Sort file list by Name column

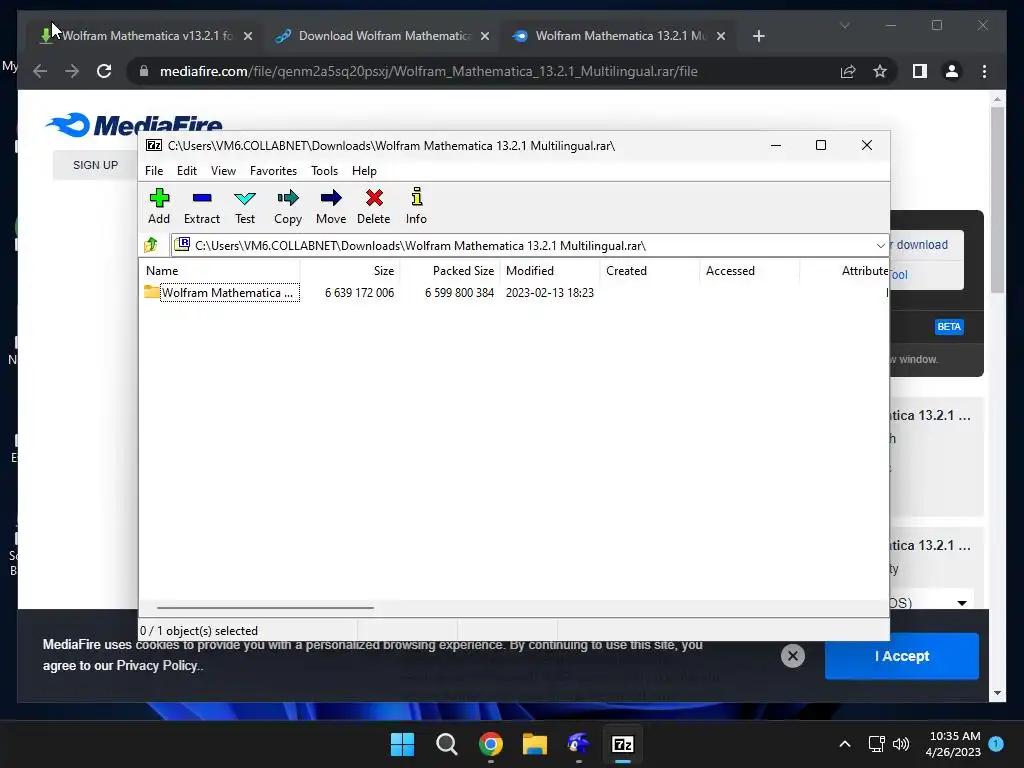click(x=220, y=270)
